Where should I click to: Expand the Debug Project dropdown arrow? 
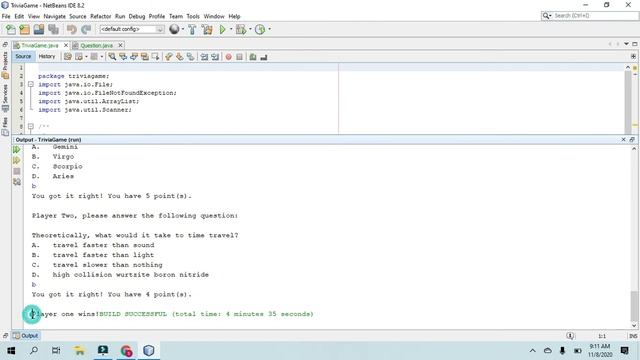250,29
